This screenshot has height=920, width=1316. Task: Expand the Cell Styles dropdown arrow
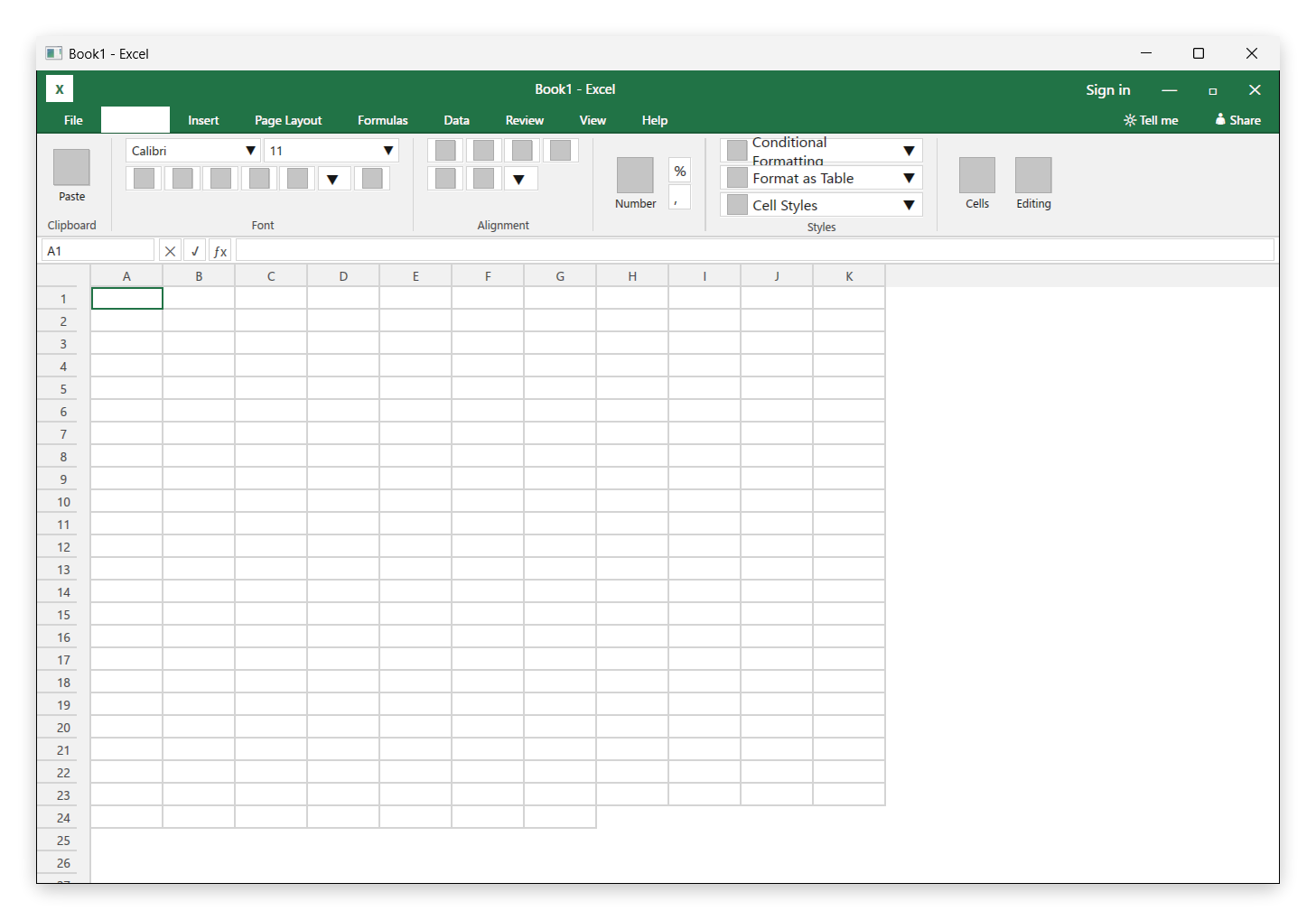click(x=910, y=205)
